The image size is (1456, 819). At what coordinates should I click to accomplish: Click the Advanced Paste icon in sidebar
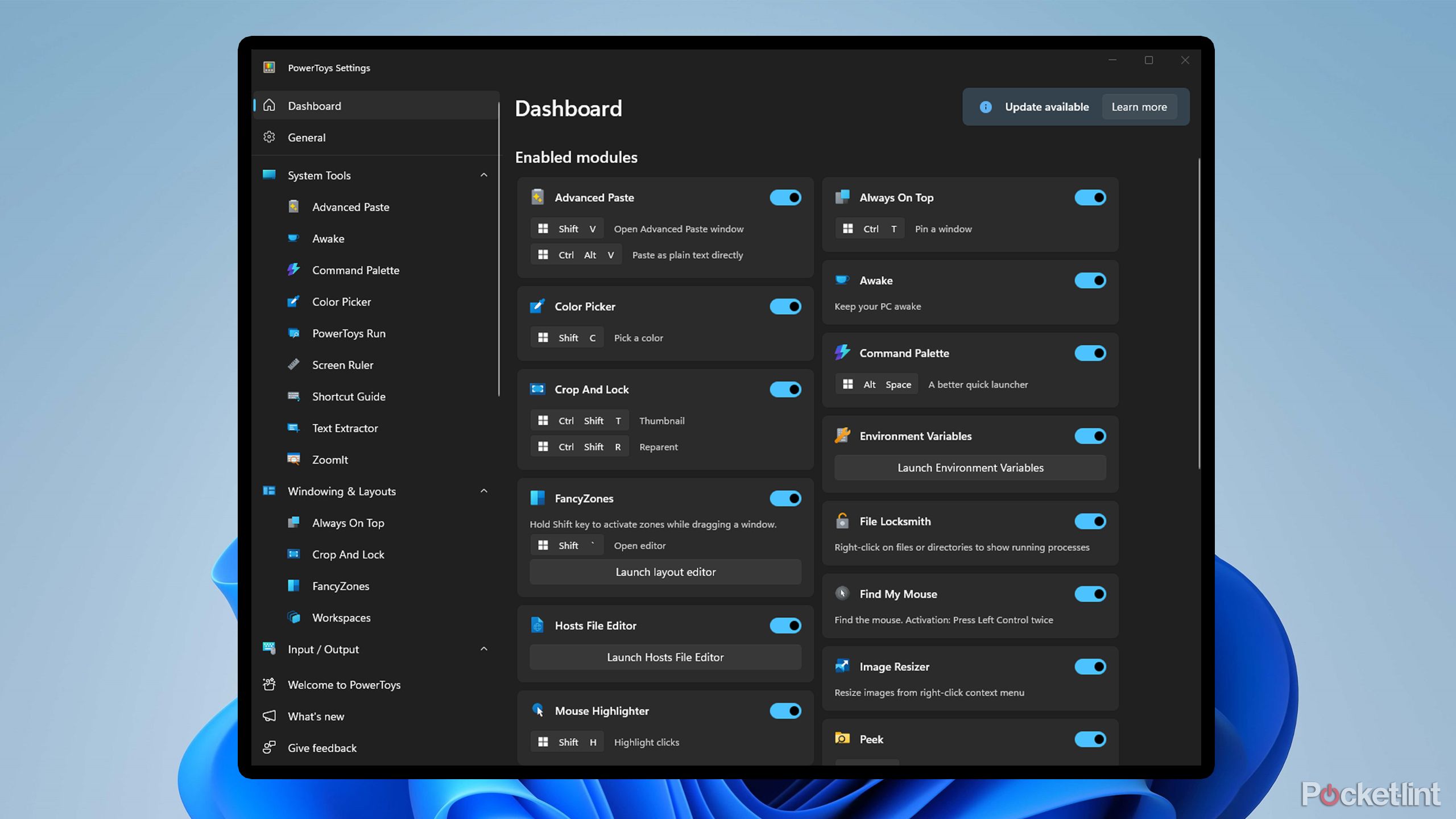click(x=293, y=206)
